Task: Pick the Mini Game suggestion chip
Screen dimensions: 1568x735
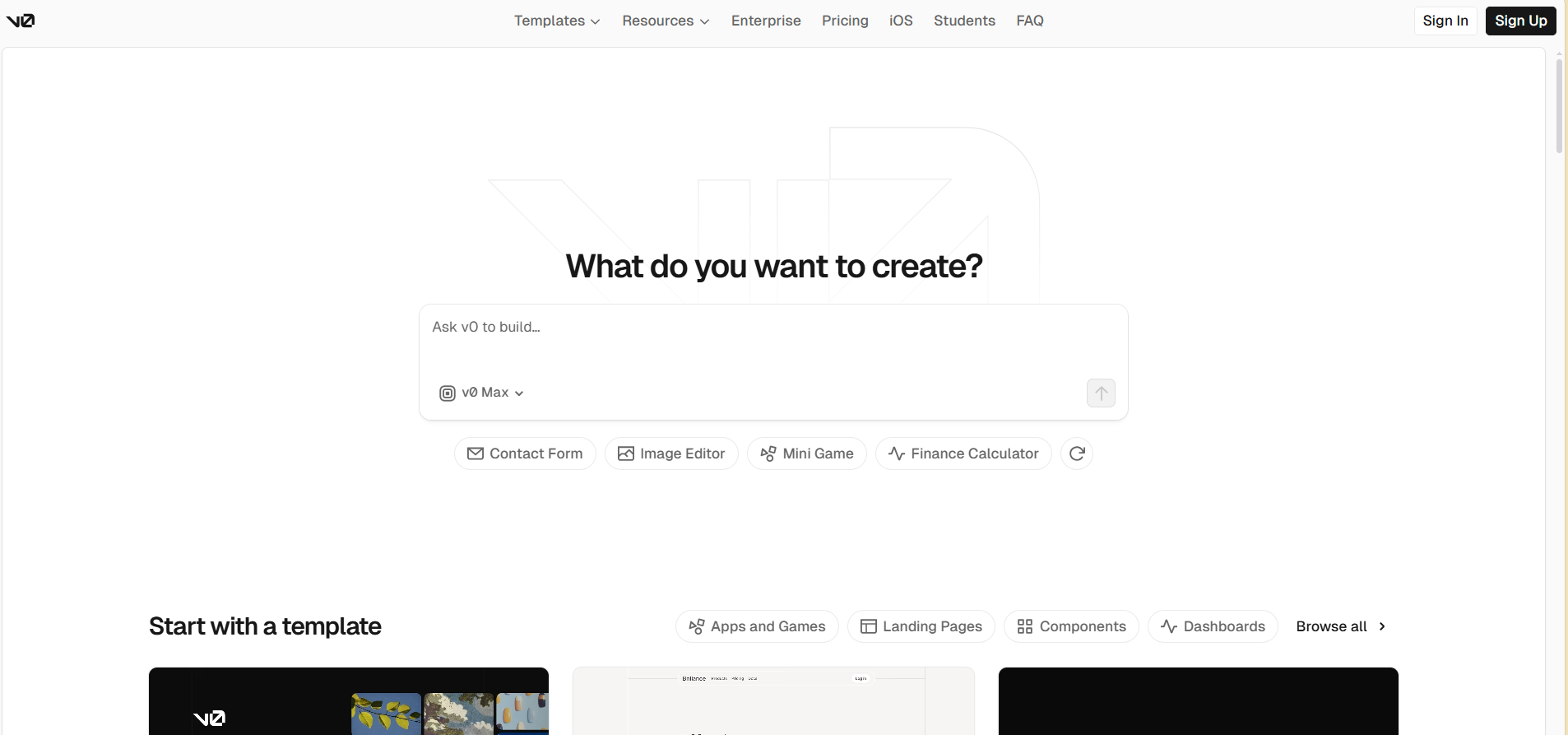Action: [x=806, y=454]
